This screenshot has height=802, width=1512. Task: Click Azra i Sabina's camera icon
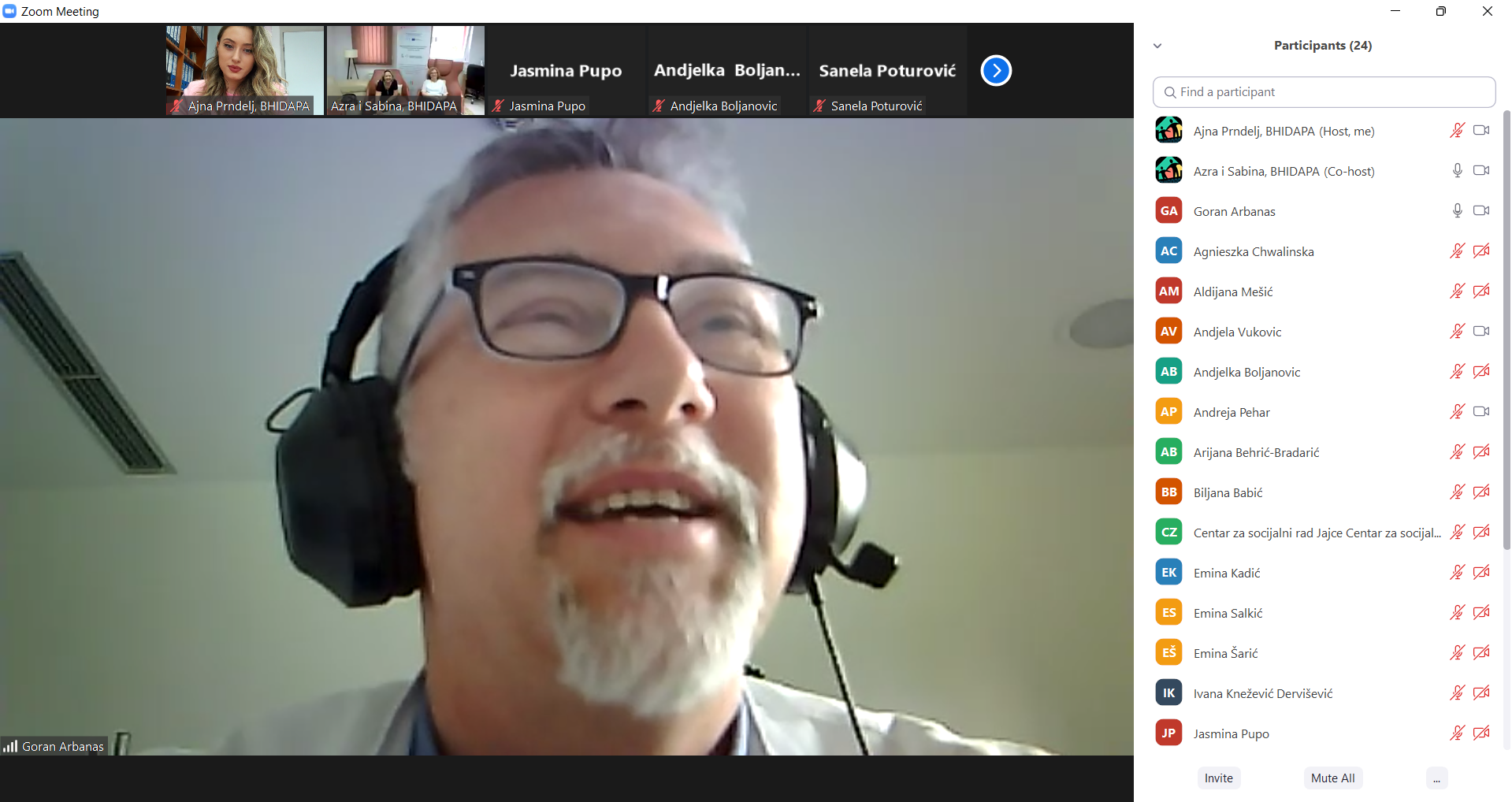tap(1481, 170)
